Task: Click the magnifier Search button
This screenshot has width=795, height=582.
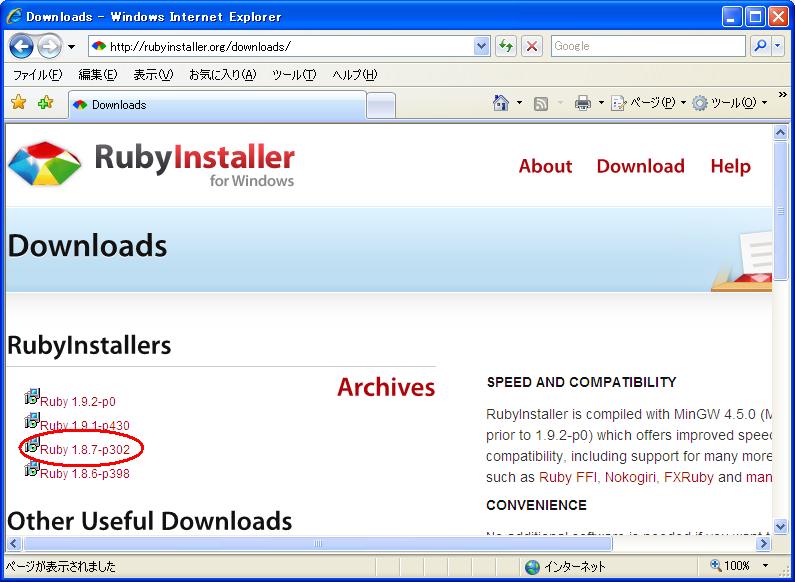Action: [x=760, y=47]
